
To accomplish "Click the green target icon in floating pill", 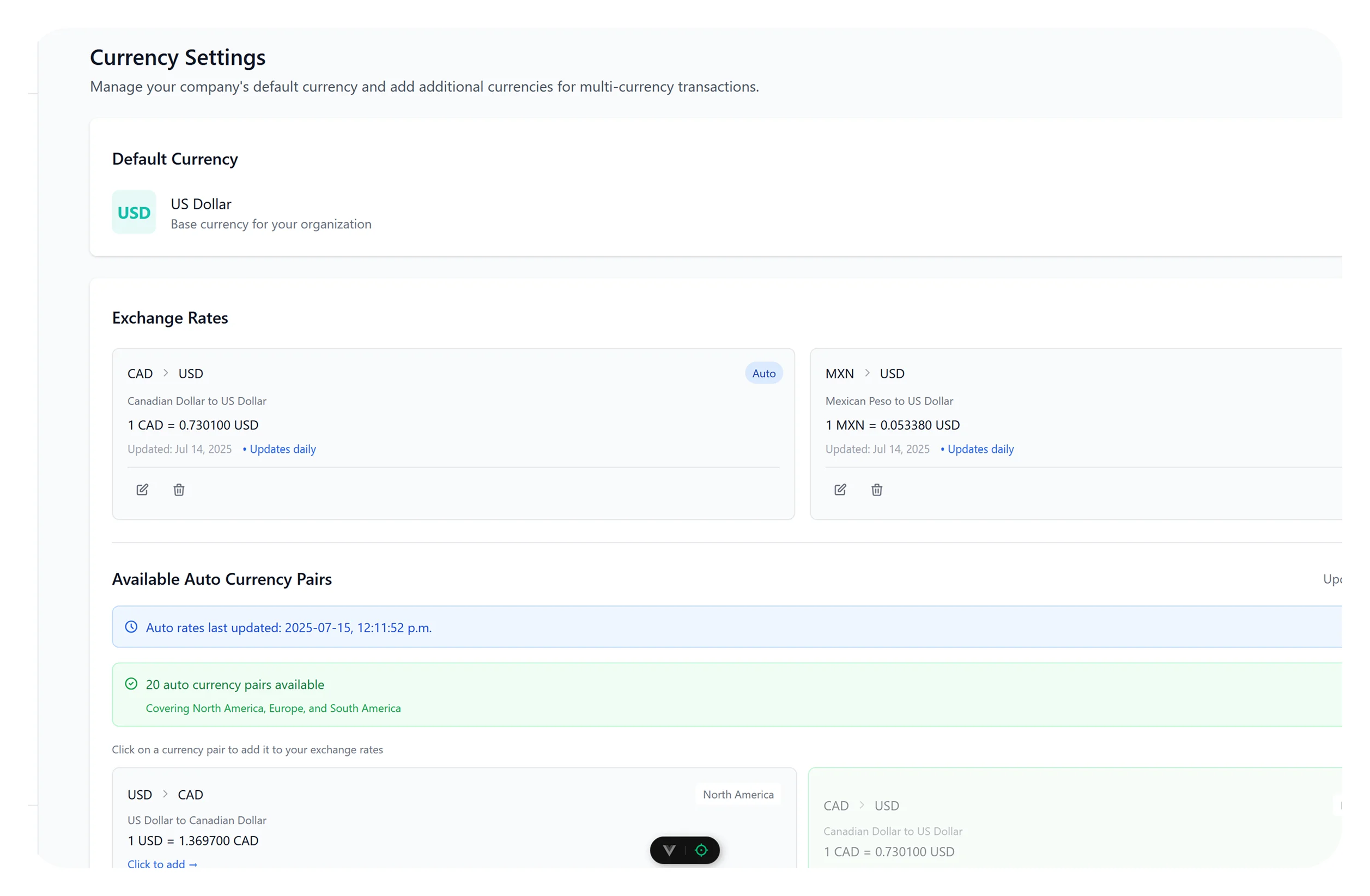I will [701, 850].
